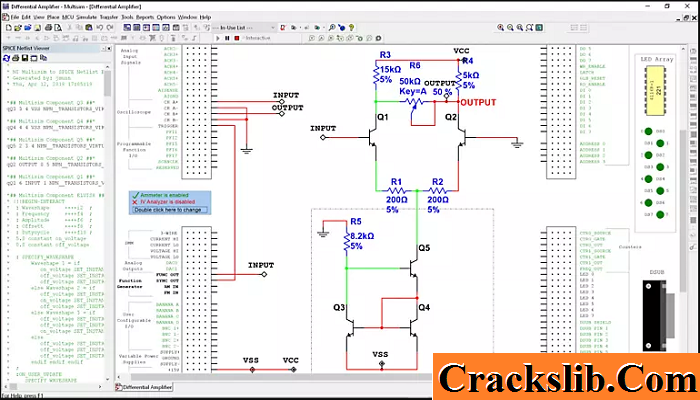The image size is (700, 400).
Task: Open the Tools menu
Action: [x=127, y=17]
